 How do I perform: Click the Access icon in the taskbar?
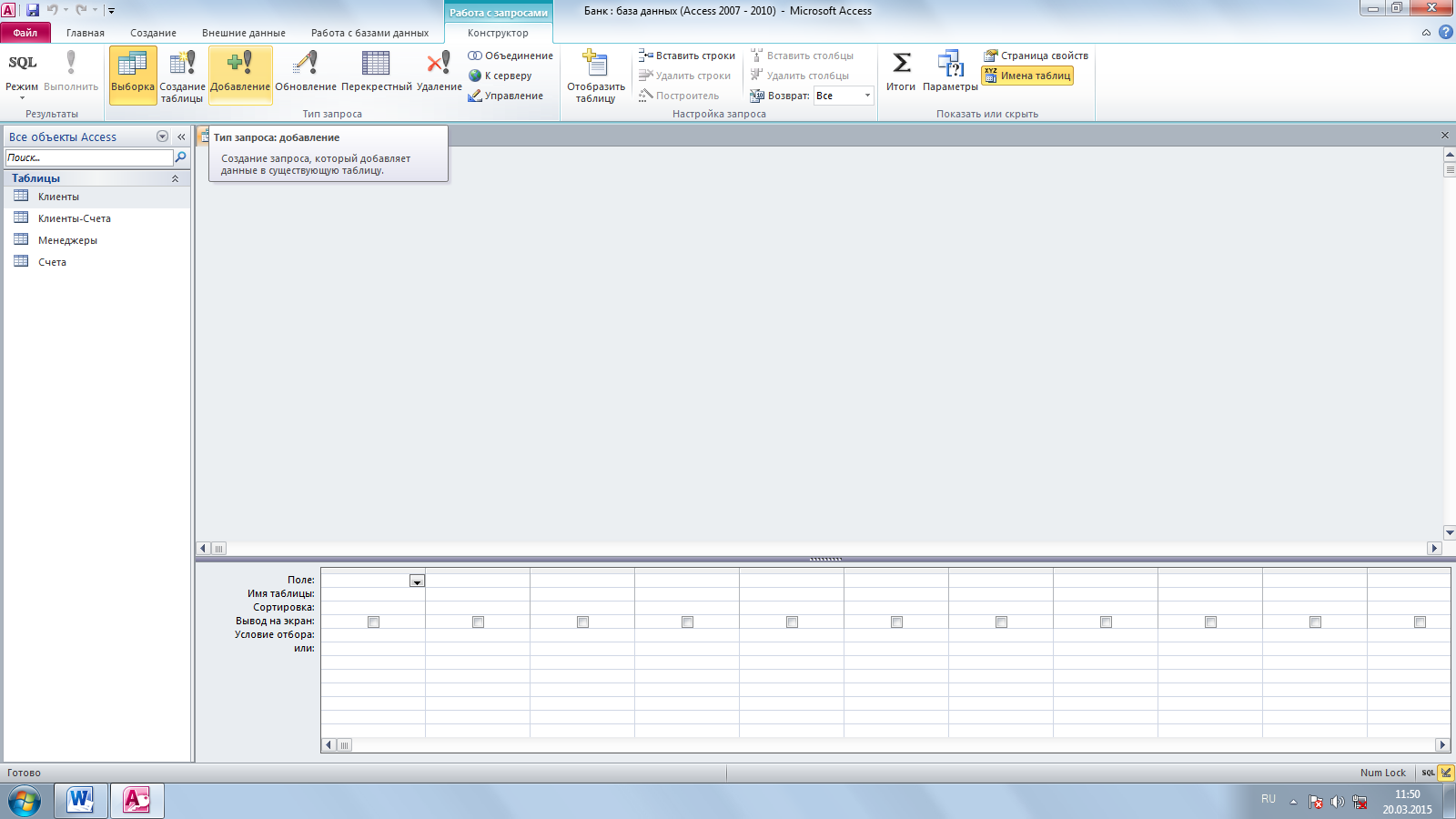tap(137, 801)
